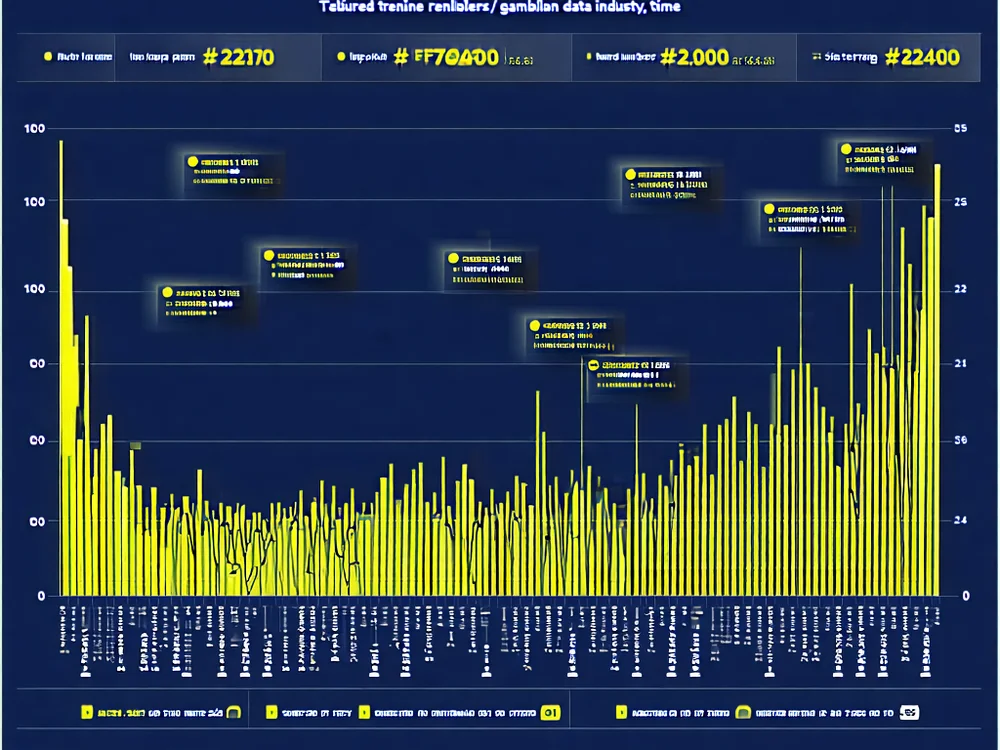Toggle the second legend group's first yellow marker

coord(270,713)
